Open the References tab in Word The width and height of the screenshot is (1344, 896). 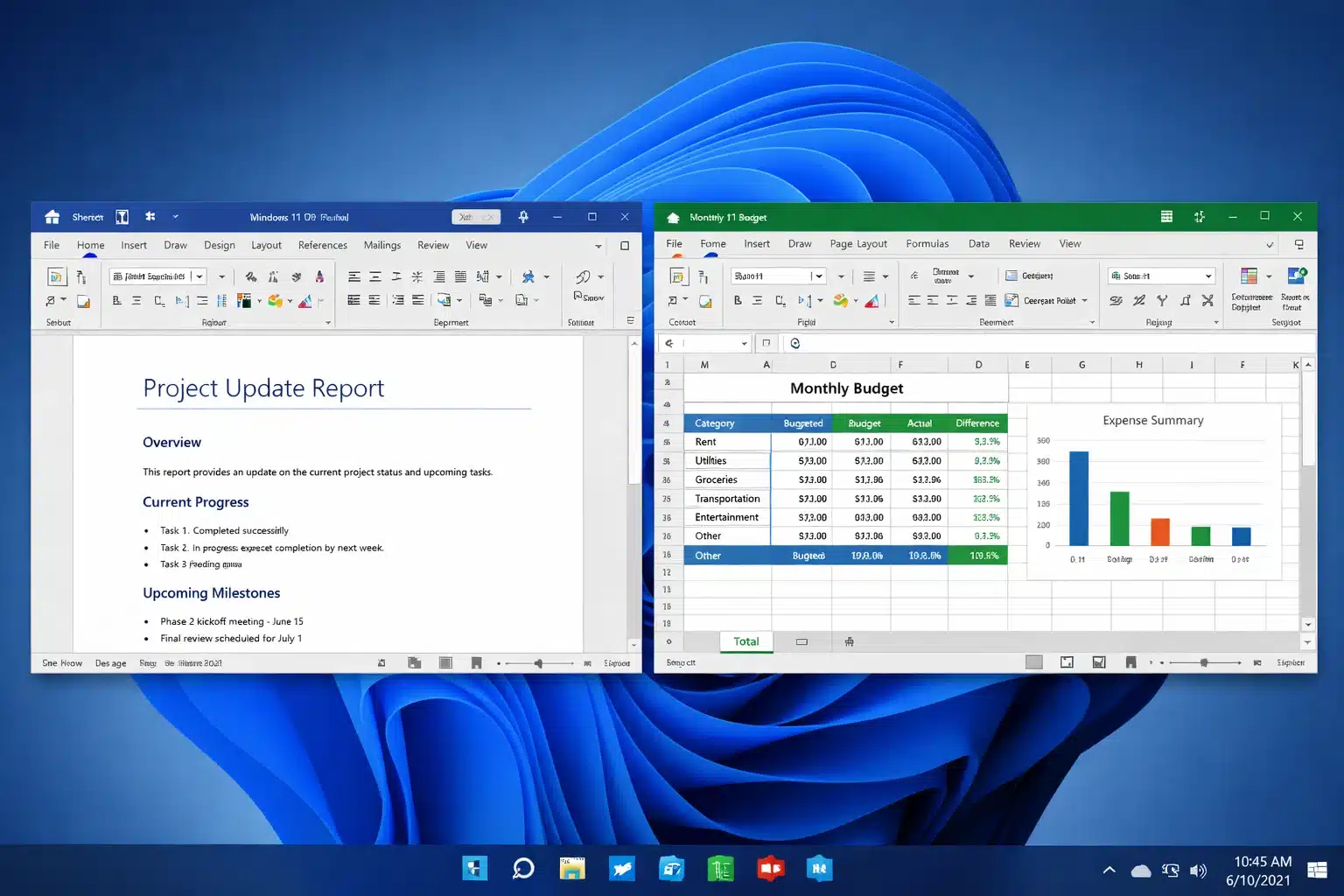(322, 245)
